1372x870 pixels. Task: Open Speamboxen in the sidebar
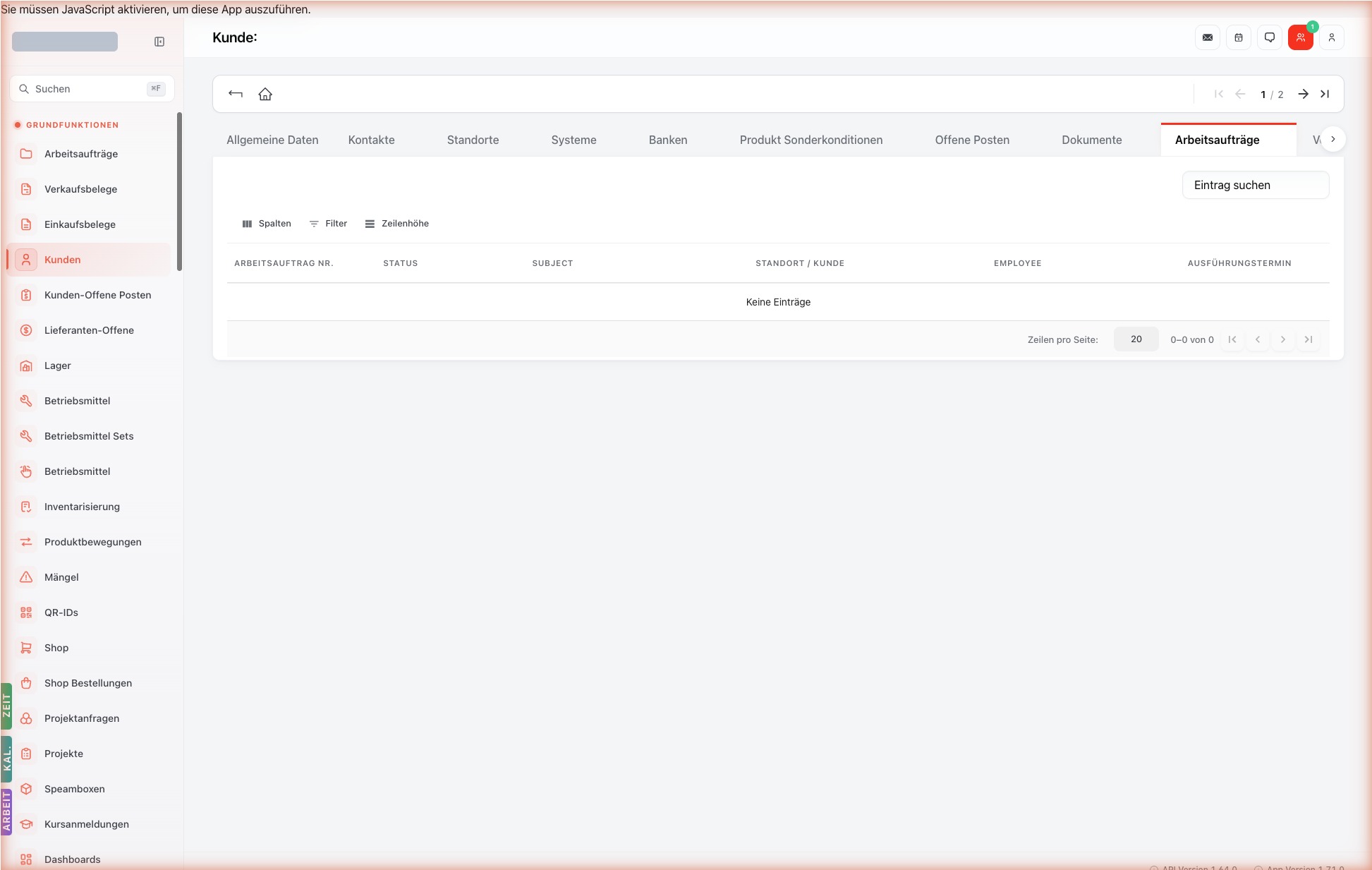pos(89,789)
